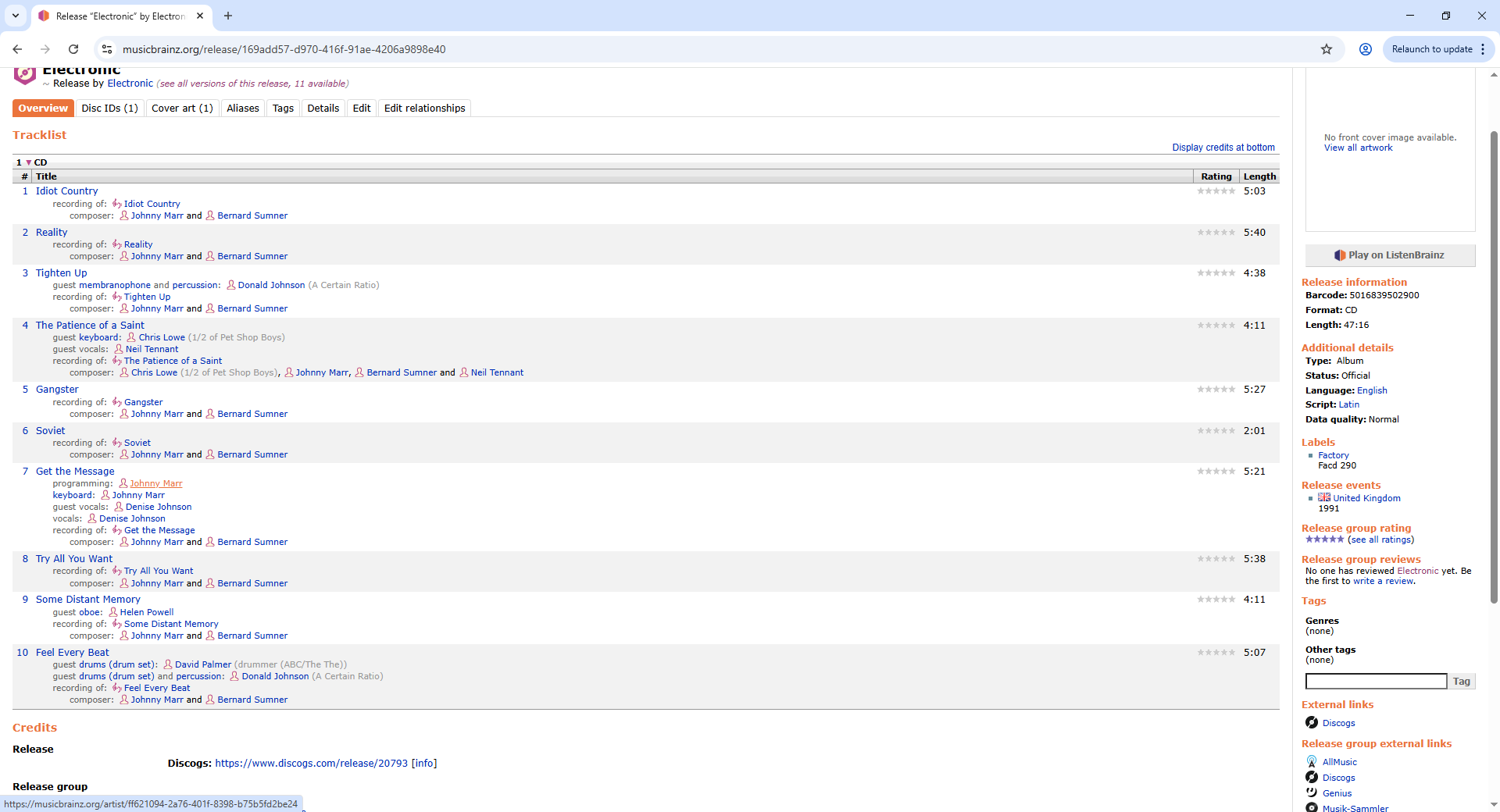Image resolution: width=1500 pixels, height=812 pixels.
Task: Click the Reality work recording icon link
Action: pos(116,244)
